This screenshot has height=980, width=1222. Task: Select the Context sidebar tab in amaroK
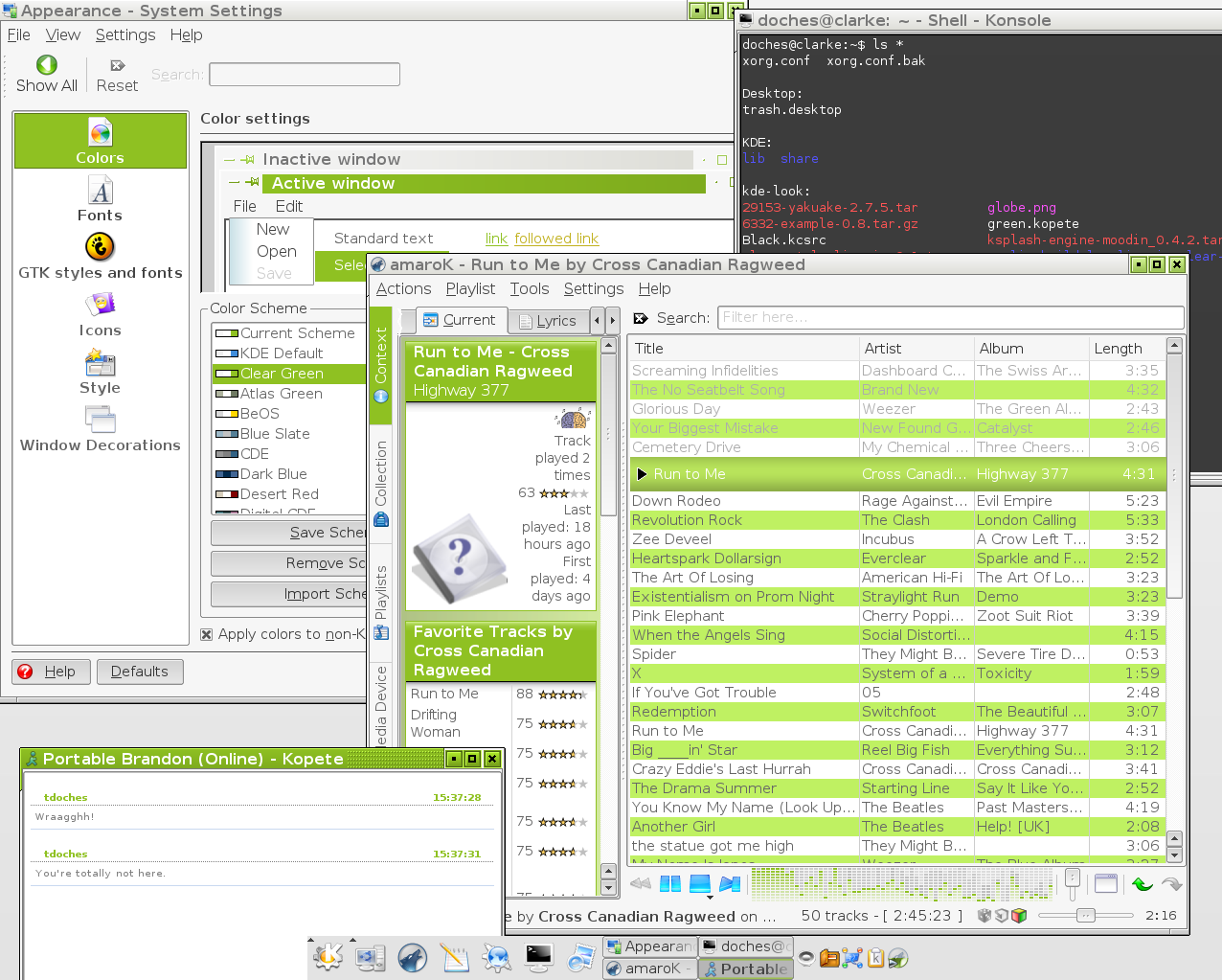coord(380,364)
